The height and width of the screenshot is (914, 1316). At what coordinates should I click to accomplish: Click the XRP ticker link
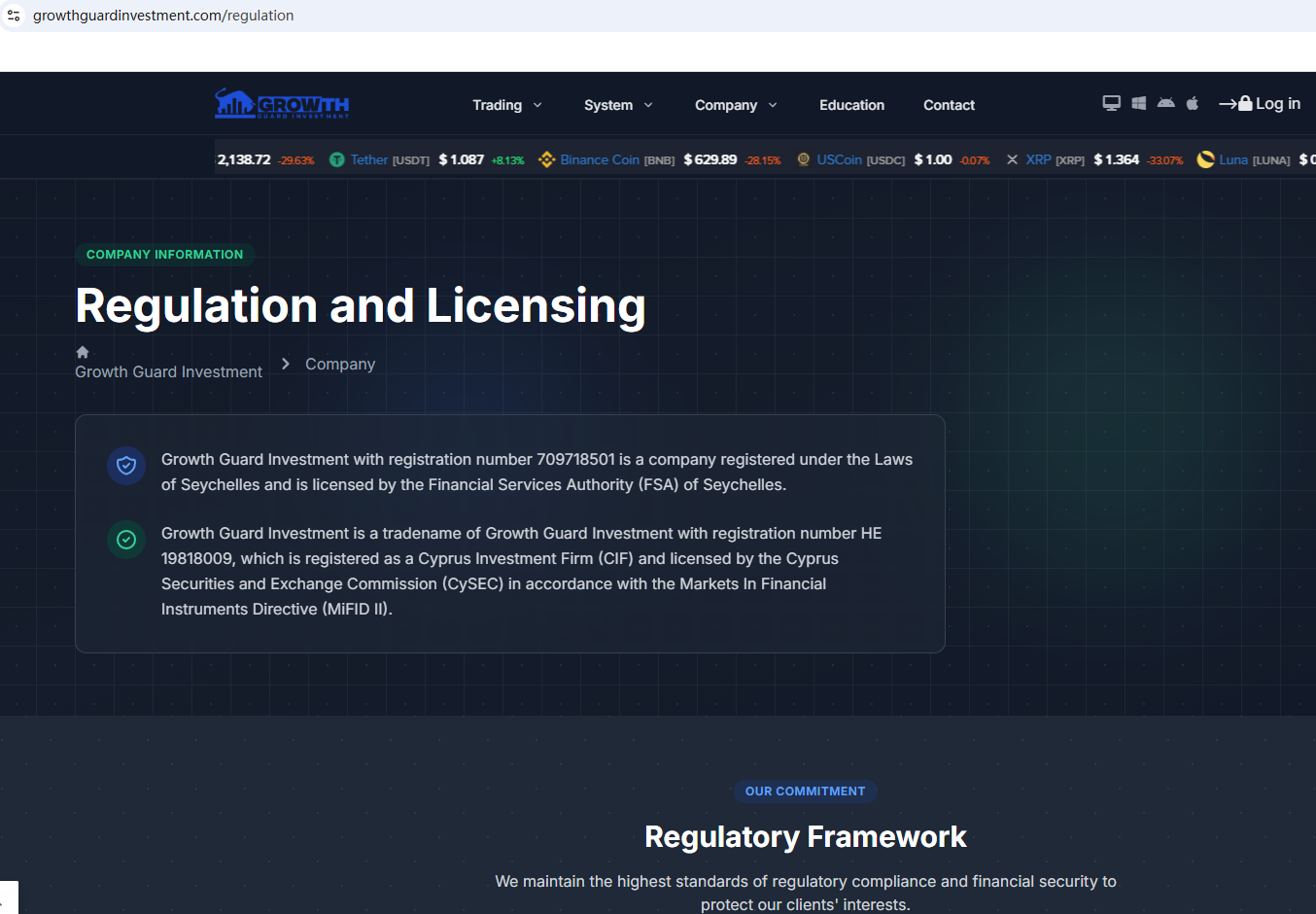tap(1038, 159)
